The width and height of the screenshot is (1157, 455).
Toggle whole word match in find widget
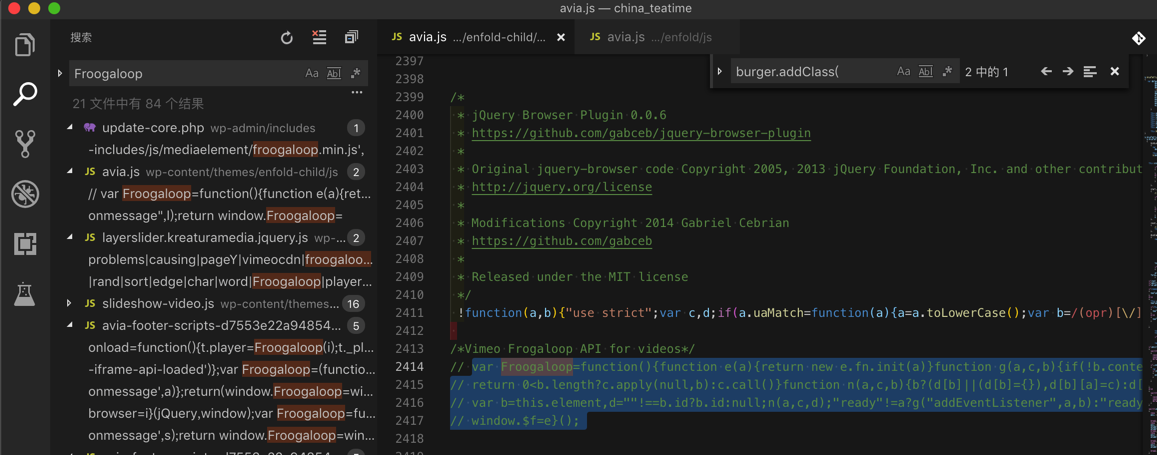pos(925,72)
